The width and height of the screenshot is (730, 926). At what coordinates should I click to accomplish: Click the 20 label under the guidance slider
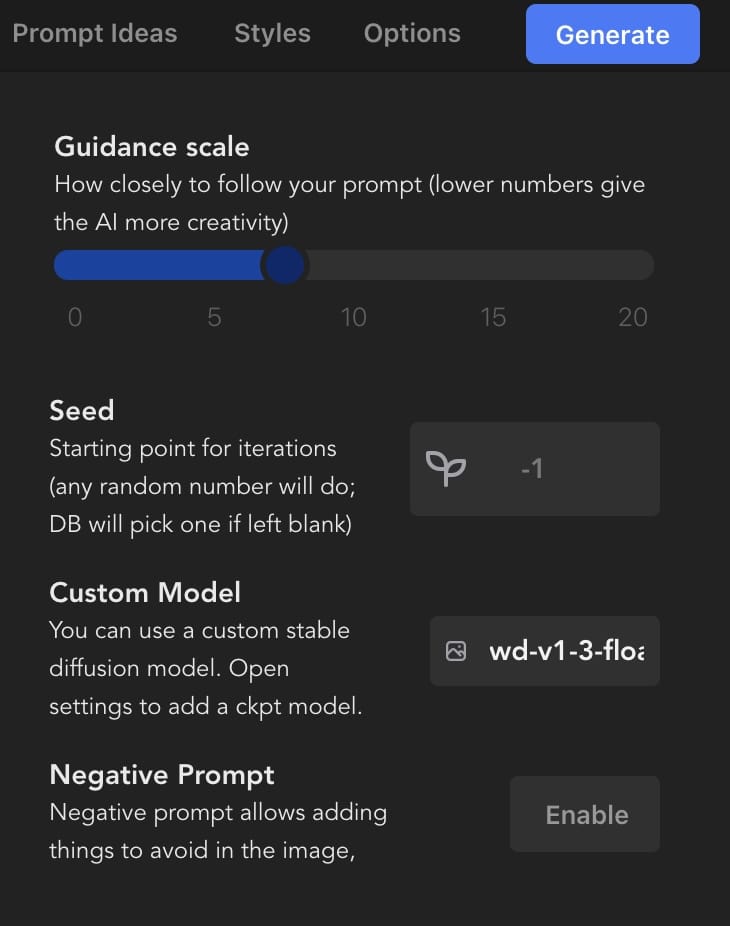633,317
